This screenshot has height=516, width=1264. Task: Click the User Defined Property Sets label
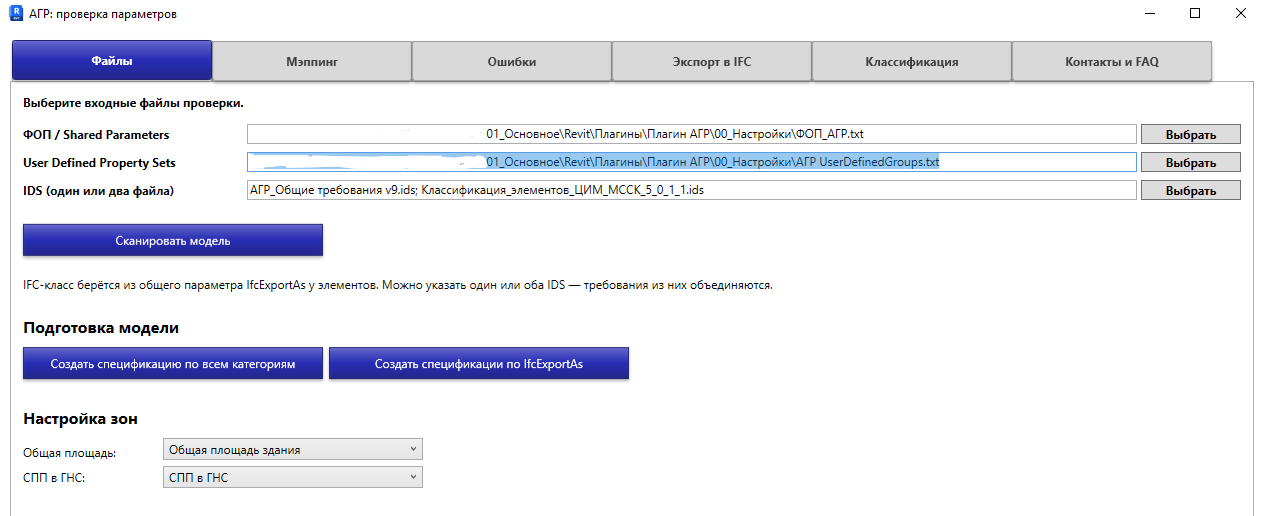point(99,162)
